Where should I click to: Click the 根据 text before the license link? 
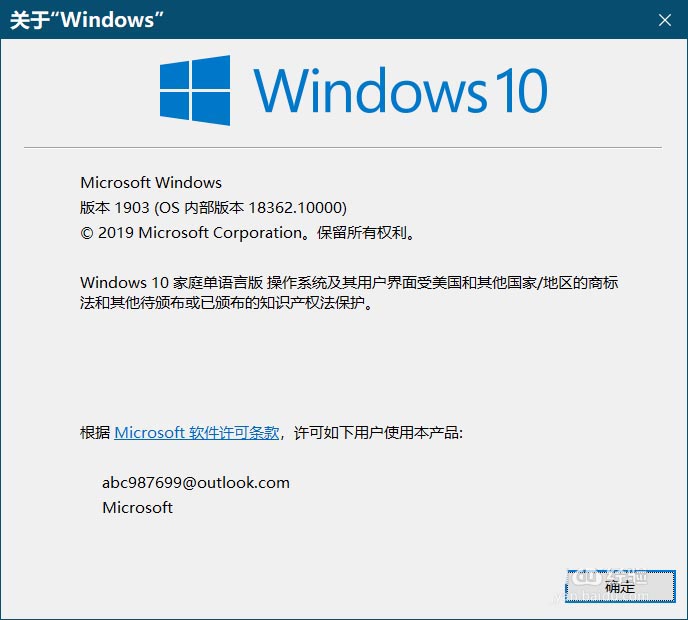coord(95,433)
